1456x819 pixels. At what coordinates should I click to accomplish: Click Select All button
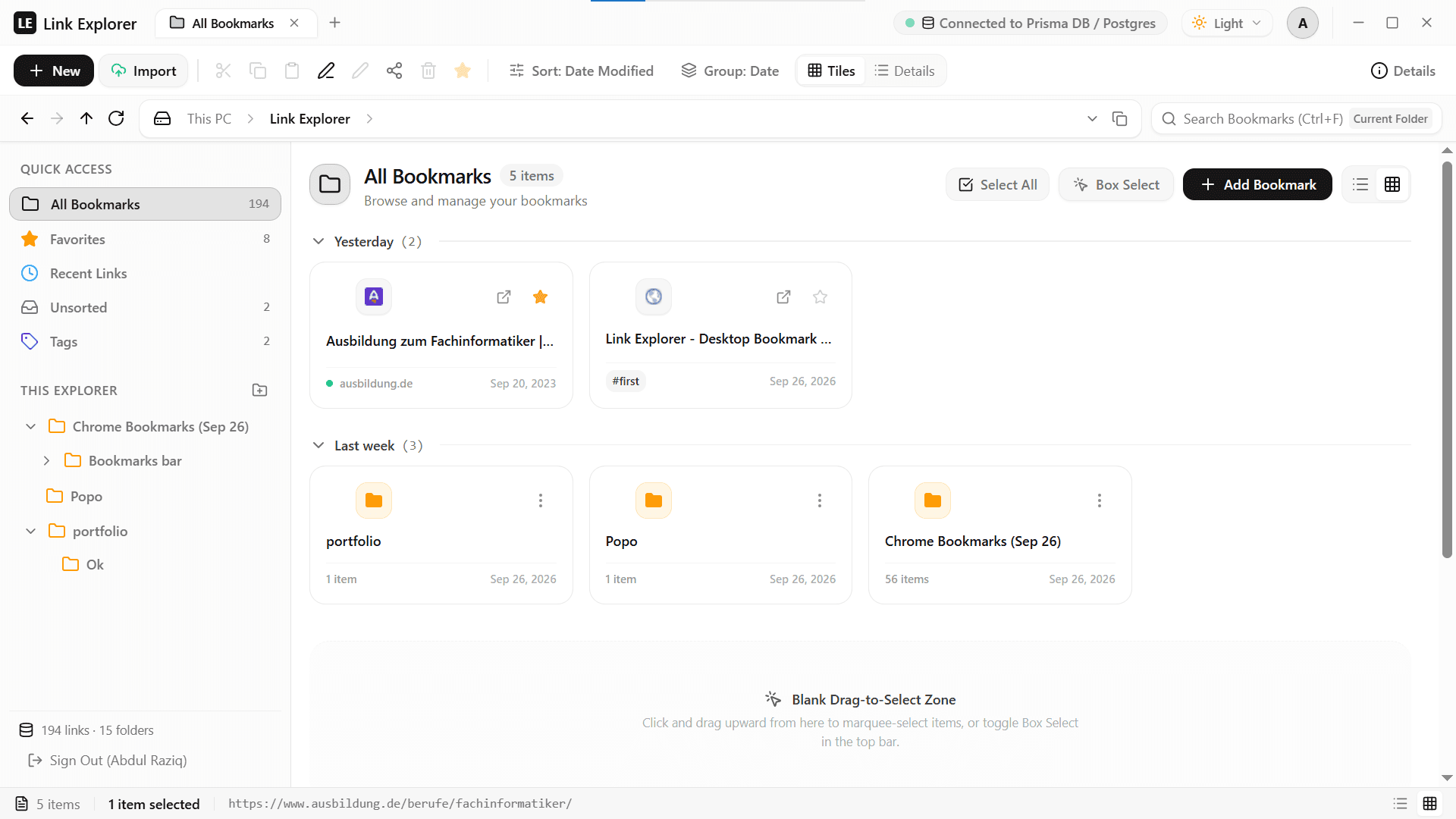(997, 184)
